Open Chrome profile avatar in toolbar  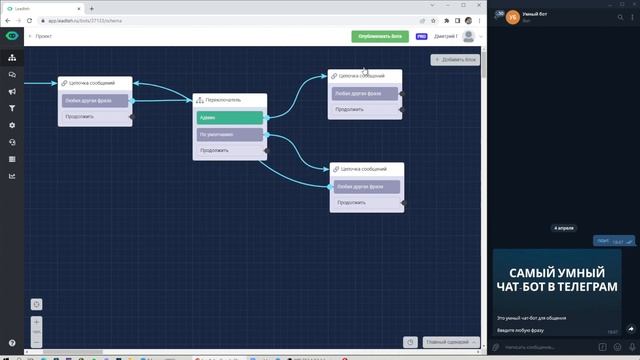click(x=469, y=20)
